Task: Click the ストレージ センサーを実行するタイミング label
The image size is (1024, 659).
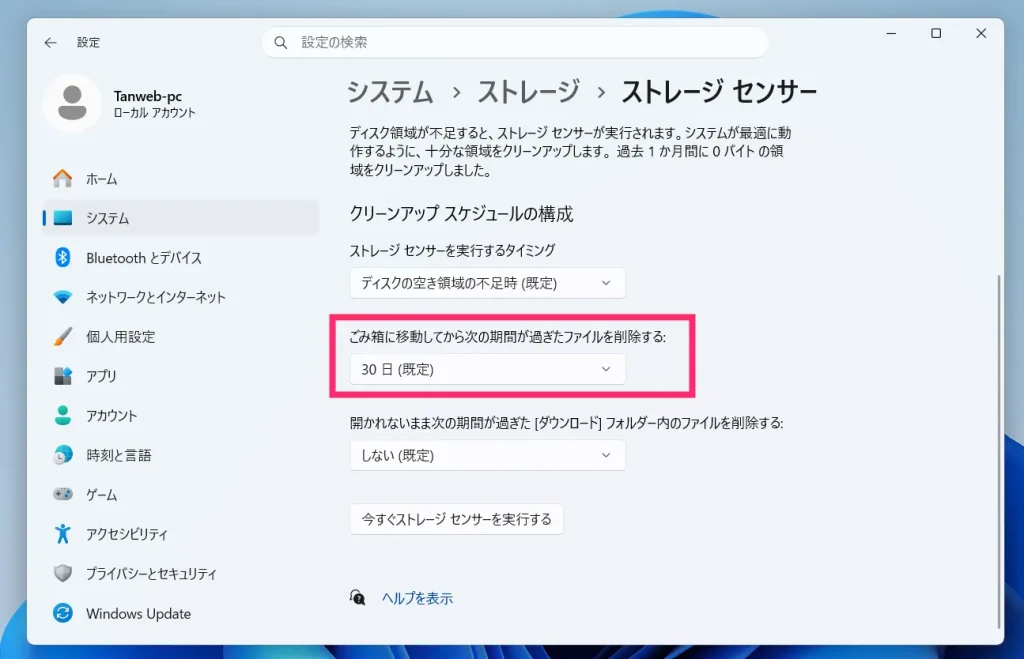Action: [452, 250]
